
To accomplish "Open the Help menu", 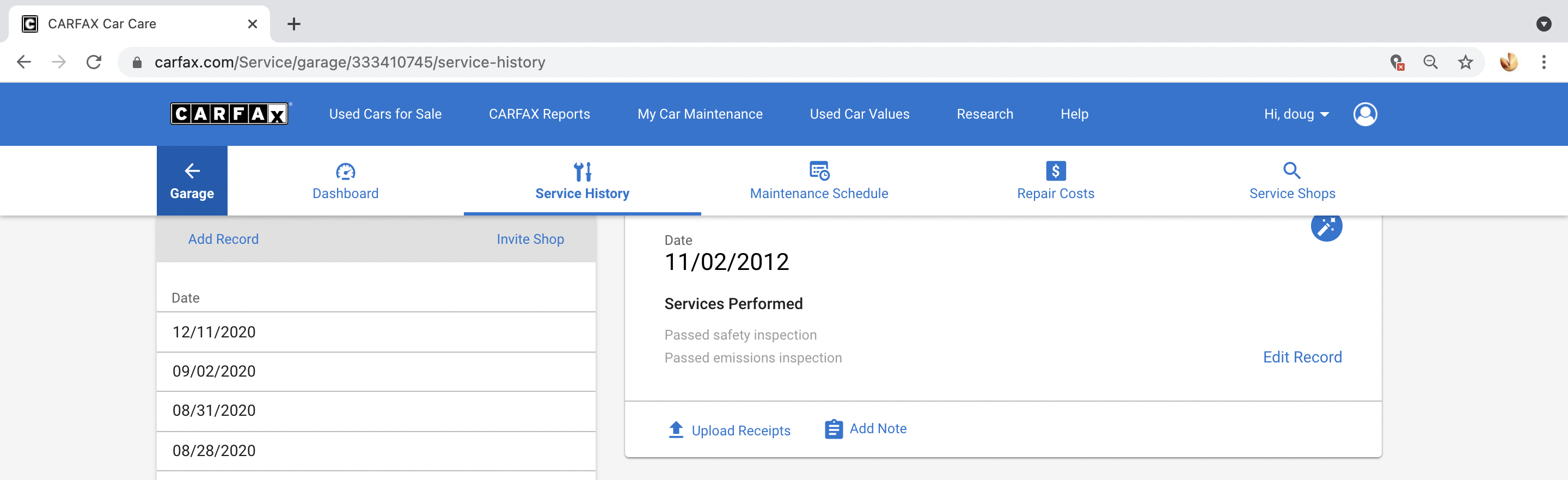I will [1074, 114].
